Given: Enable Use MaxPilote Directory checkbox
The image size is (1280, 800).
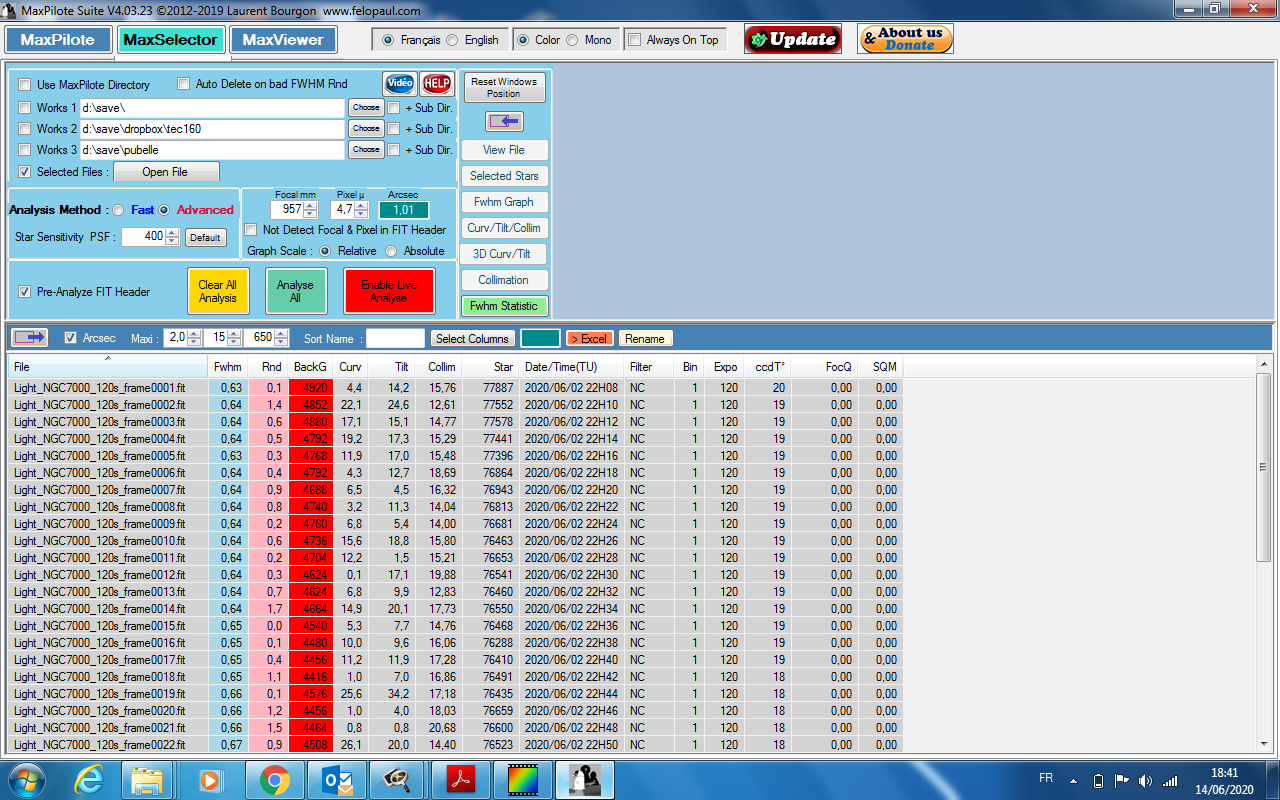Looking at the screenshot, I should pyautogui.click(x=25, y=85).
